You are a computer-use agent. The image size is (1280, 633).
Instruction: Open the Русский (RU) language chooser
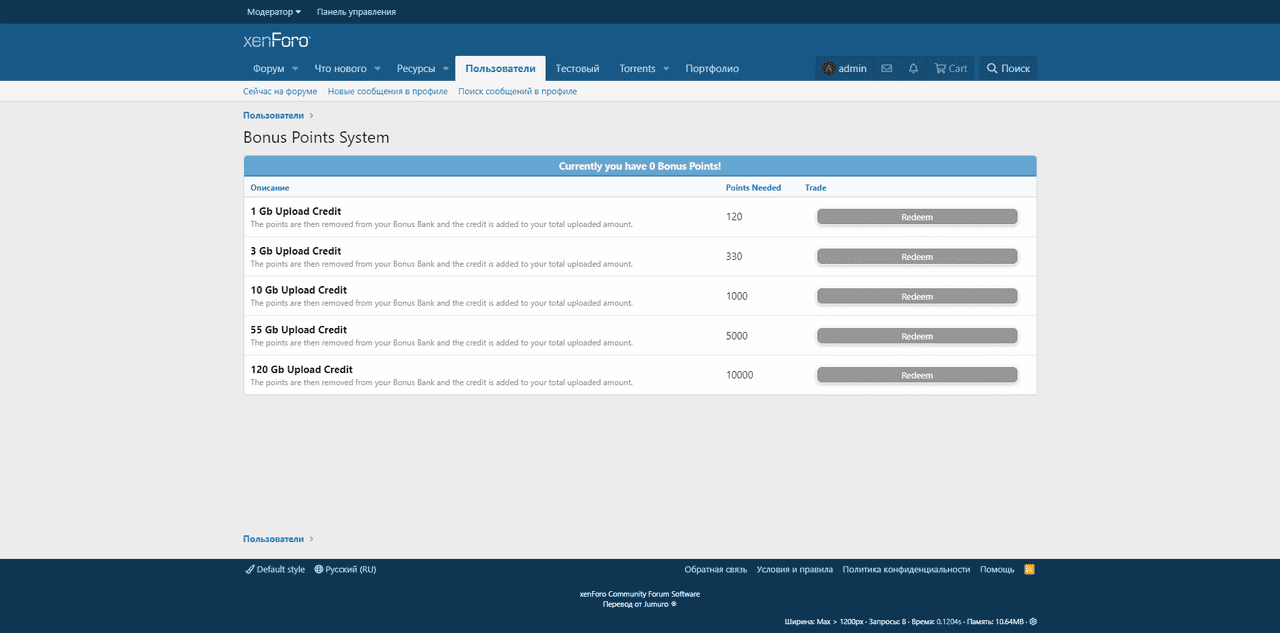pyautogui.click(x=345, y=569)
